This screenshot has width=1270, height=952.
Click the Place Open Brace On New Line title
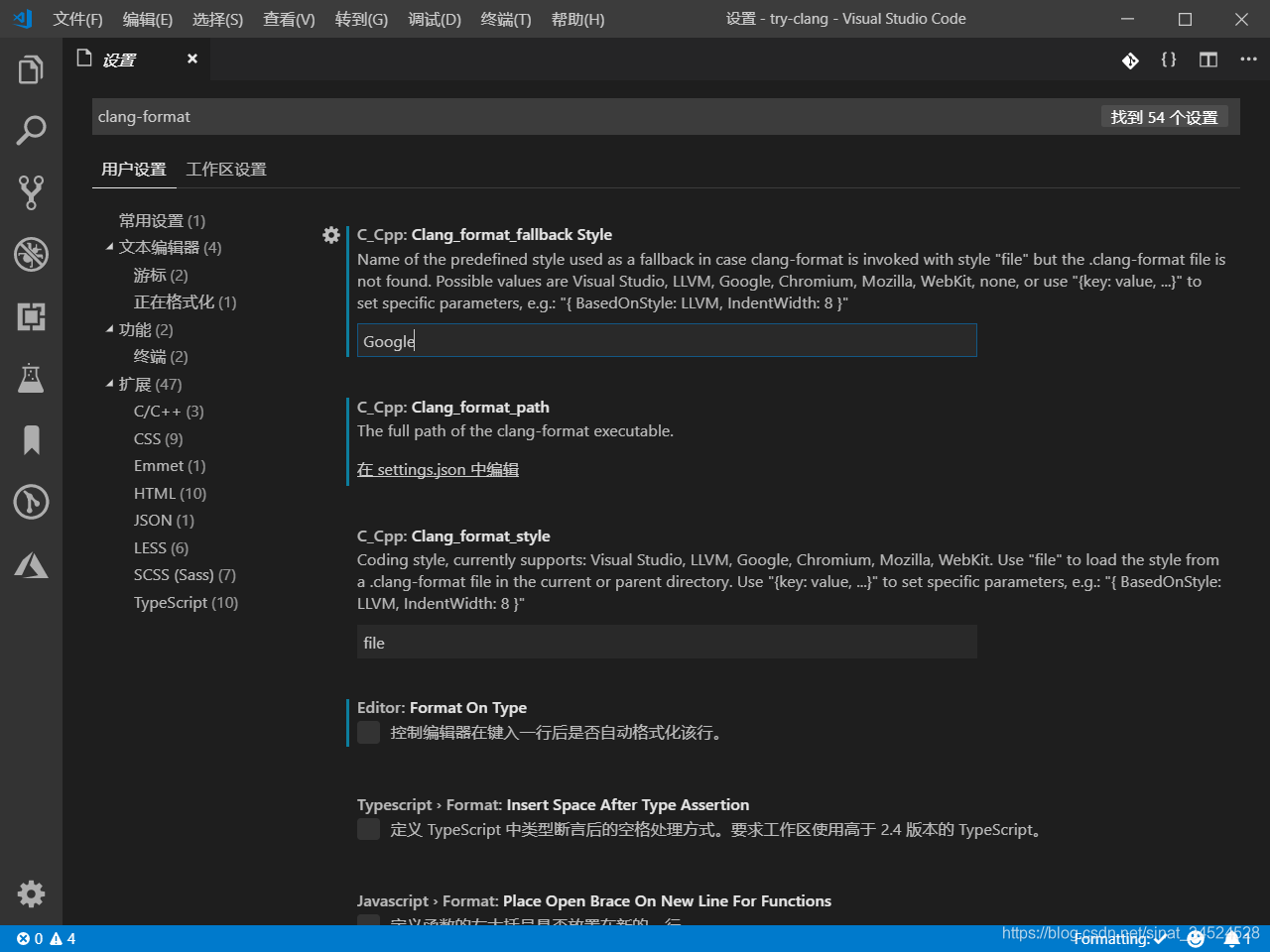click(594, 900)
